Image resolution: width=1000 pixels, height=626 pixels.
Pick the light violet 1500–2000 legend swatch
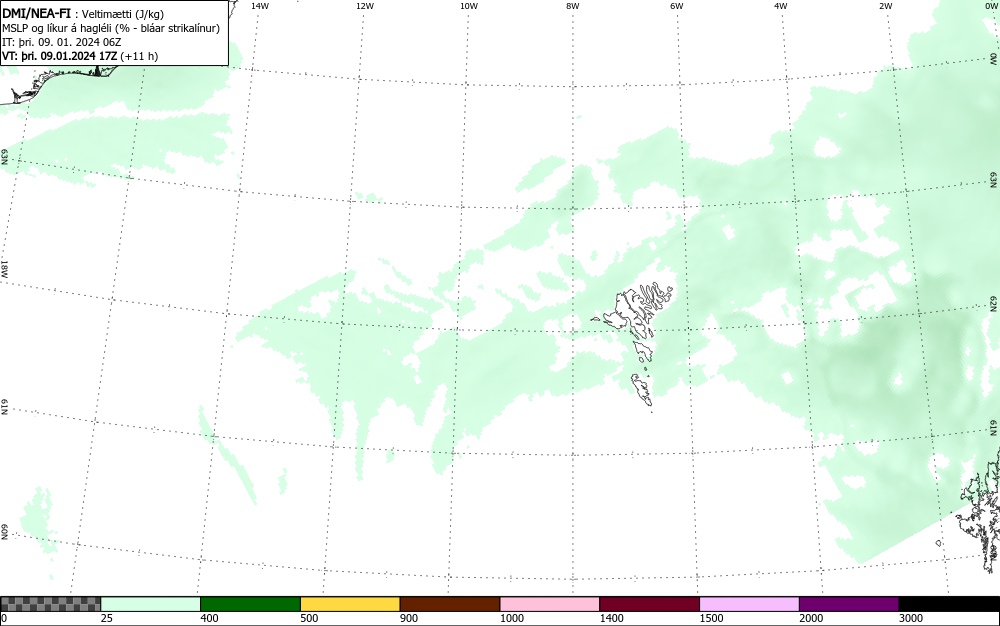tap(749, 604)
